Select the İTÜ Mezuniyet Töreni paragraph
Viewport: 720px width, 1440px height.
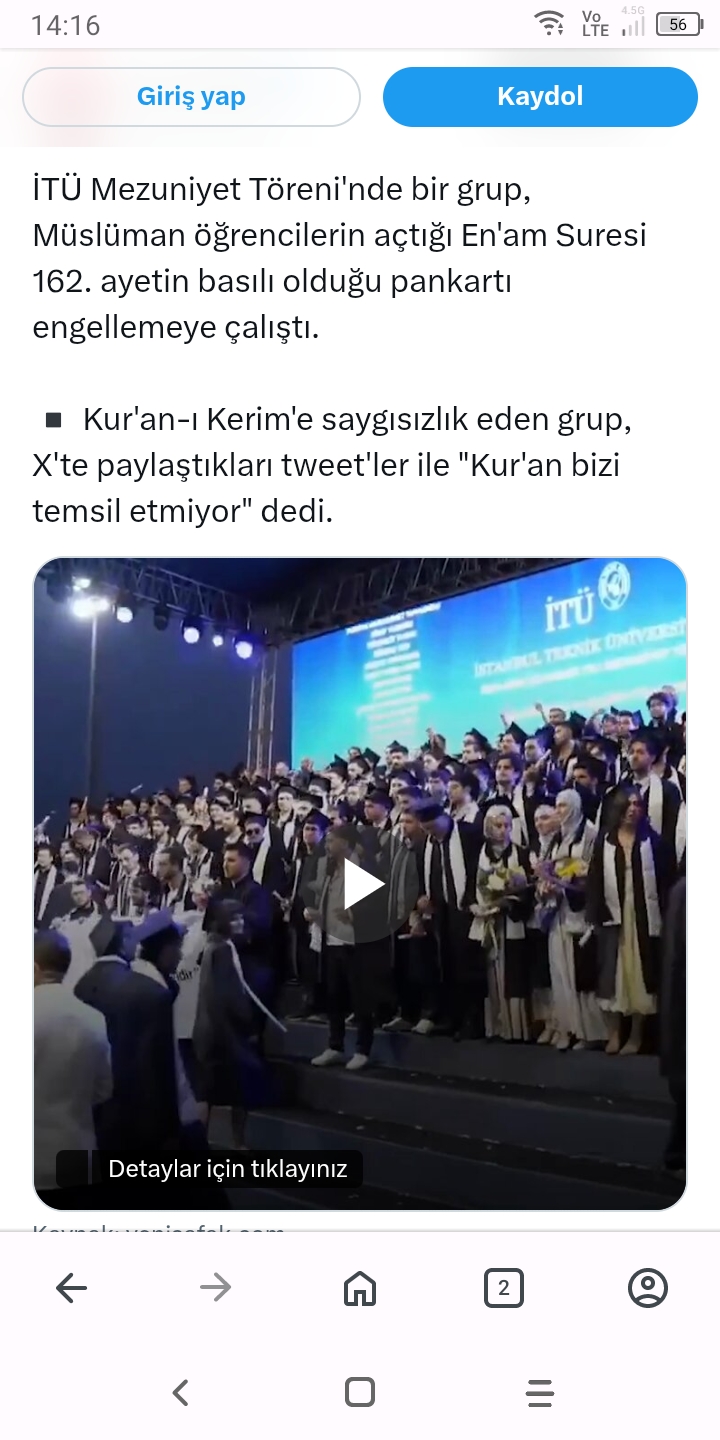[x=340, y=258]
